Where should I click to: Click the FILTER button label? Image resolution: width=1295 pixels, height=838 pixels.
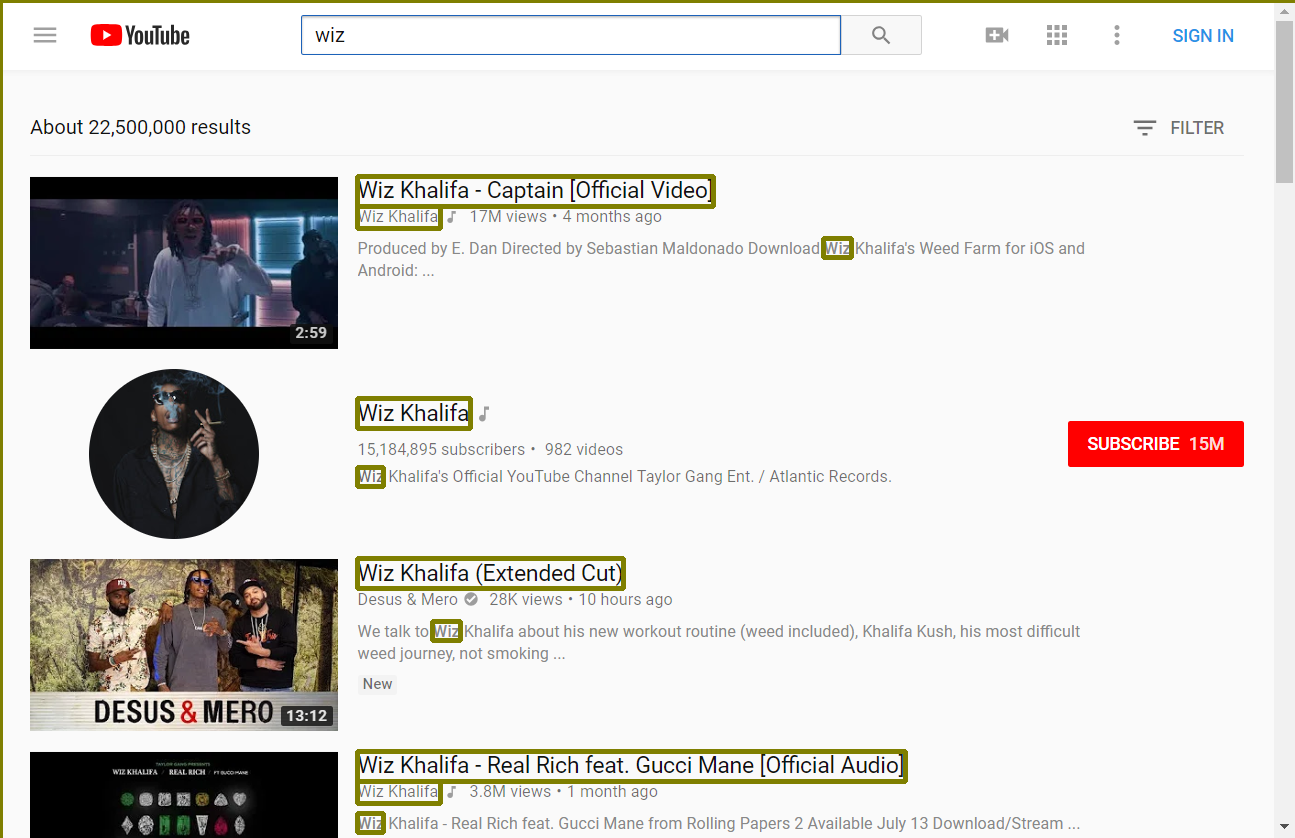tap(1197, 128)
